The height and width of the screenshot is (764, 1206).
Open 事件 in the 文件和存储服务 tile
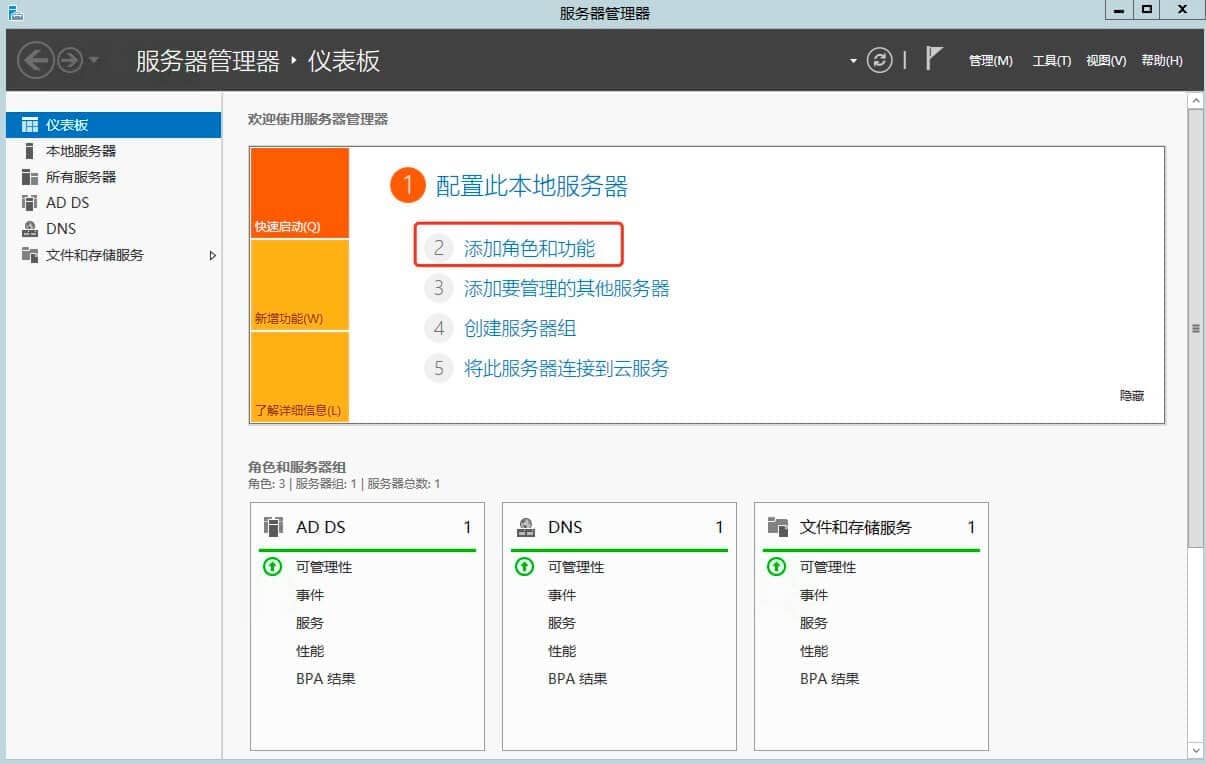(814, 595)
